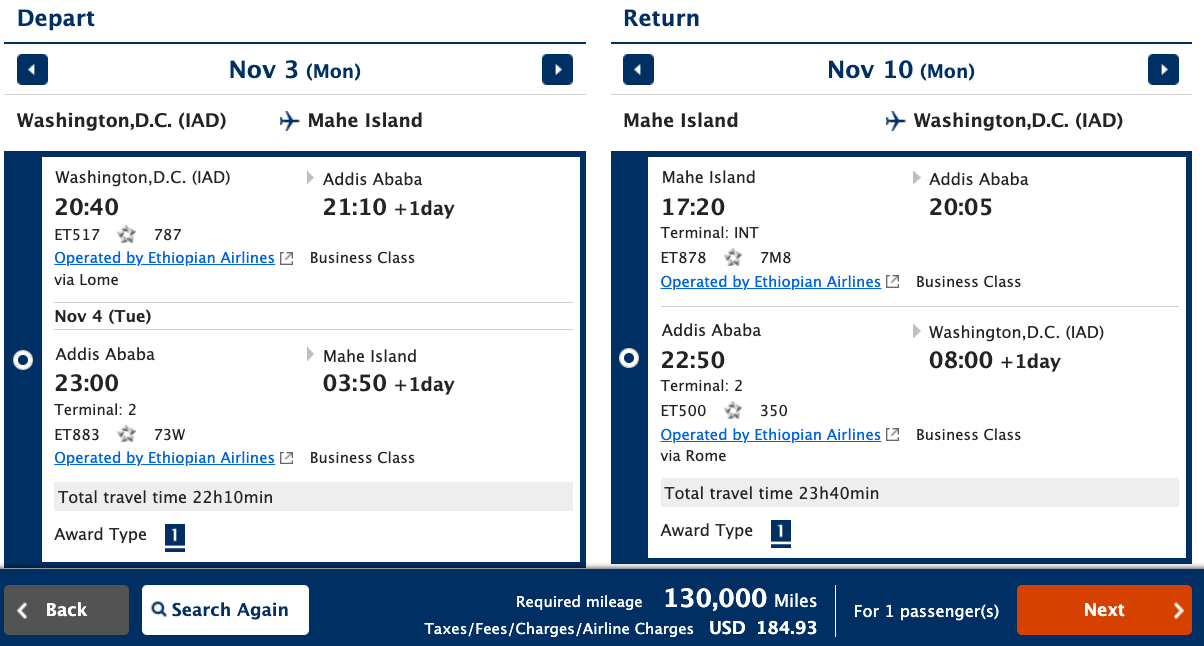Click the Back button
Image resolution: width=1204 pixels, height=646 pixels.
(66, 610)
